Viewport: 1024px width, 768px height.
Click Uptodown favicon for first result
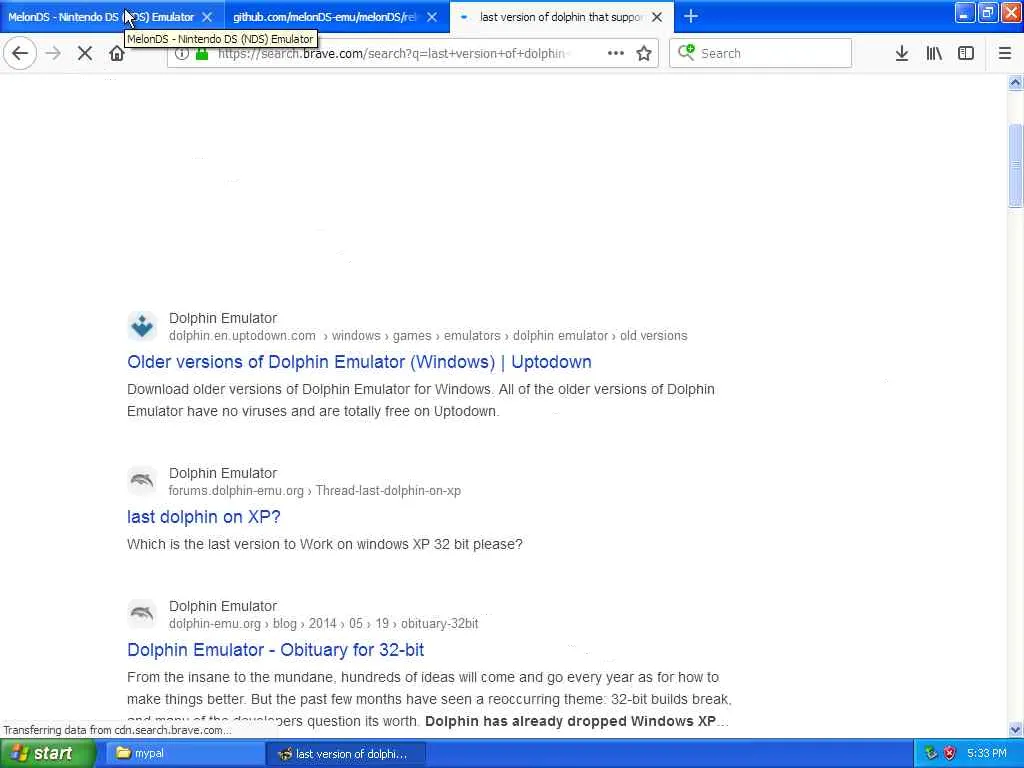click(142, 326)
